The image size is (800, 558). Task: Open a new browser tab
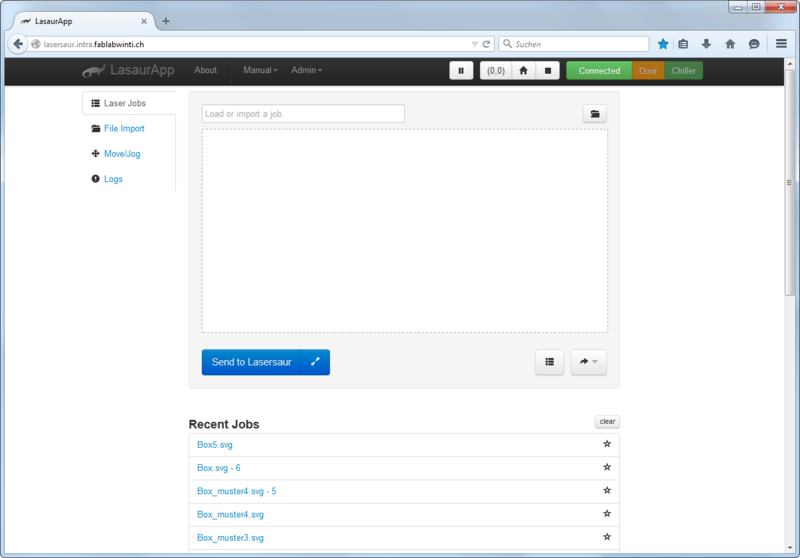pyautogui.click(x=166, y=21)
